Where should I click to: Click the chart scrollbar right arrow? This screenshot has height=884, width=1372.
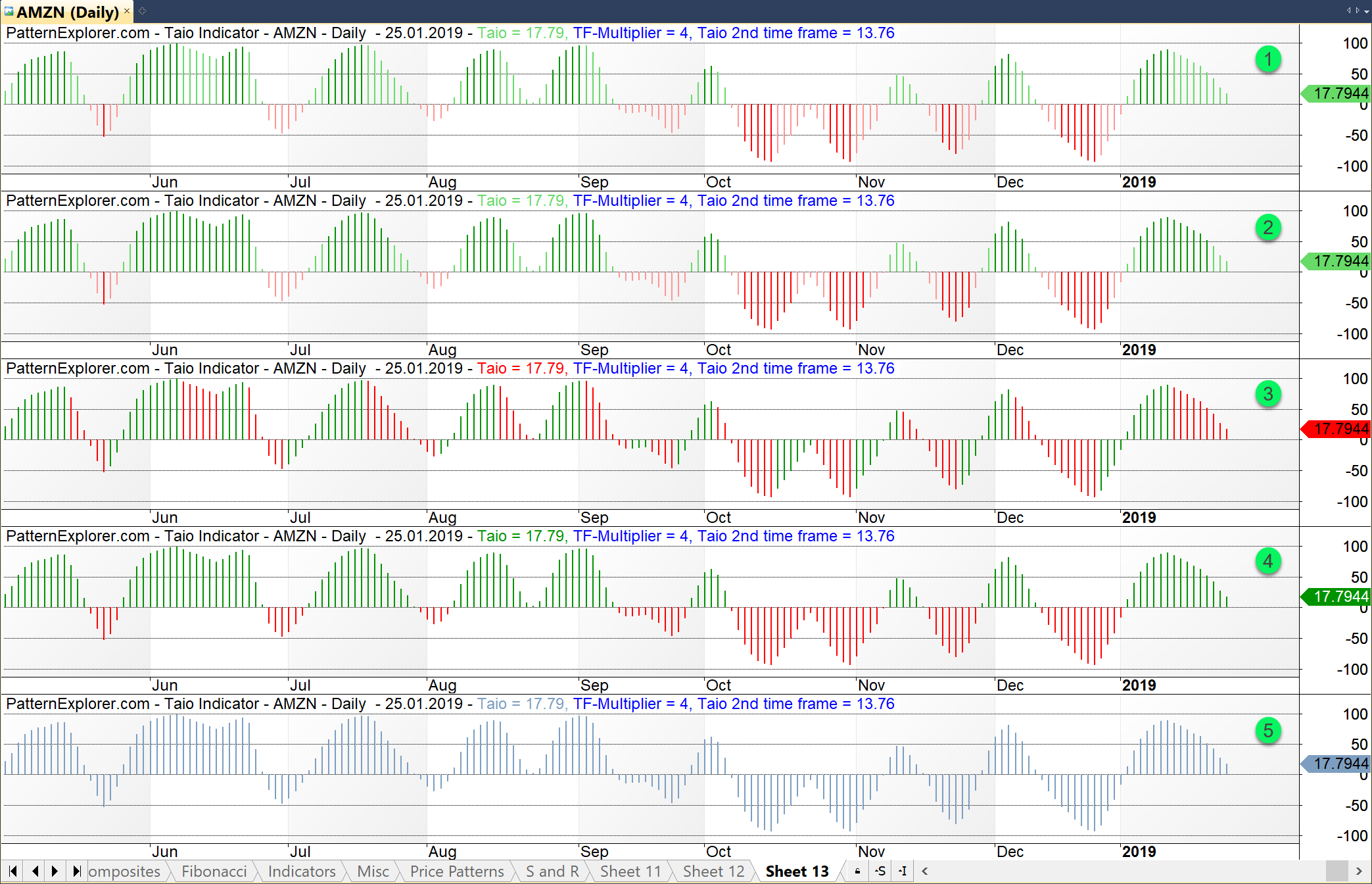pyautogui.click(x=1359, y=872)
